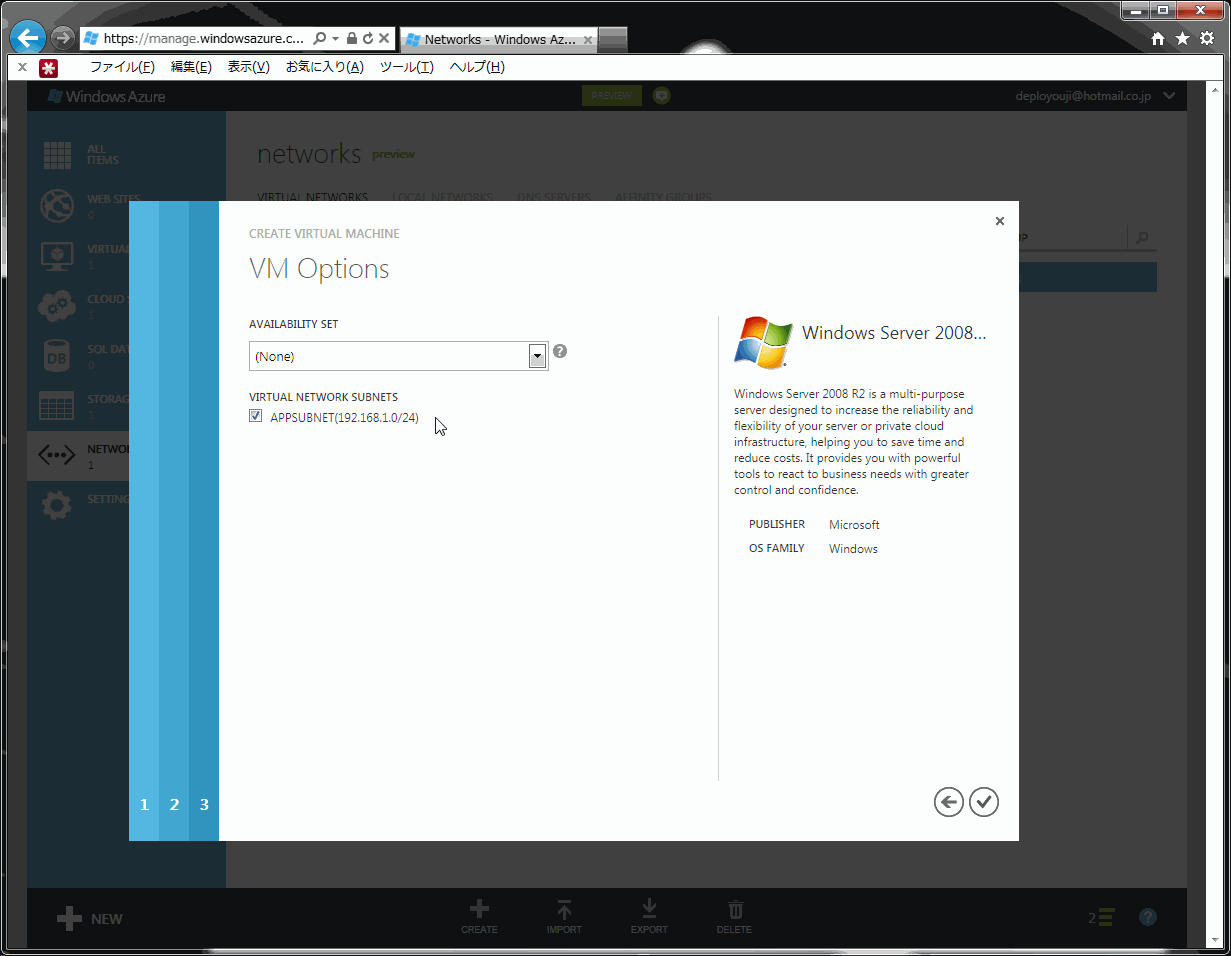
Task: Click the red asterisk toolbar icon
Action: pos(48,67)
